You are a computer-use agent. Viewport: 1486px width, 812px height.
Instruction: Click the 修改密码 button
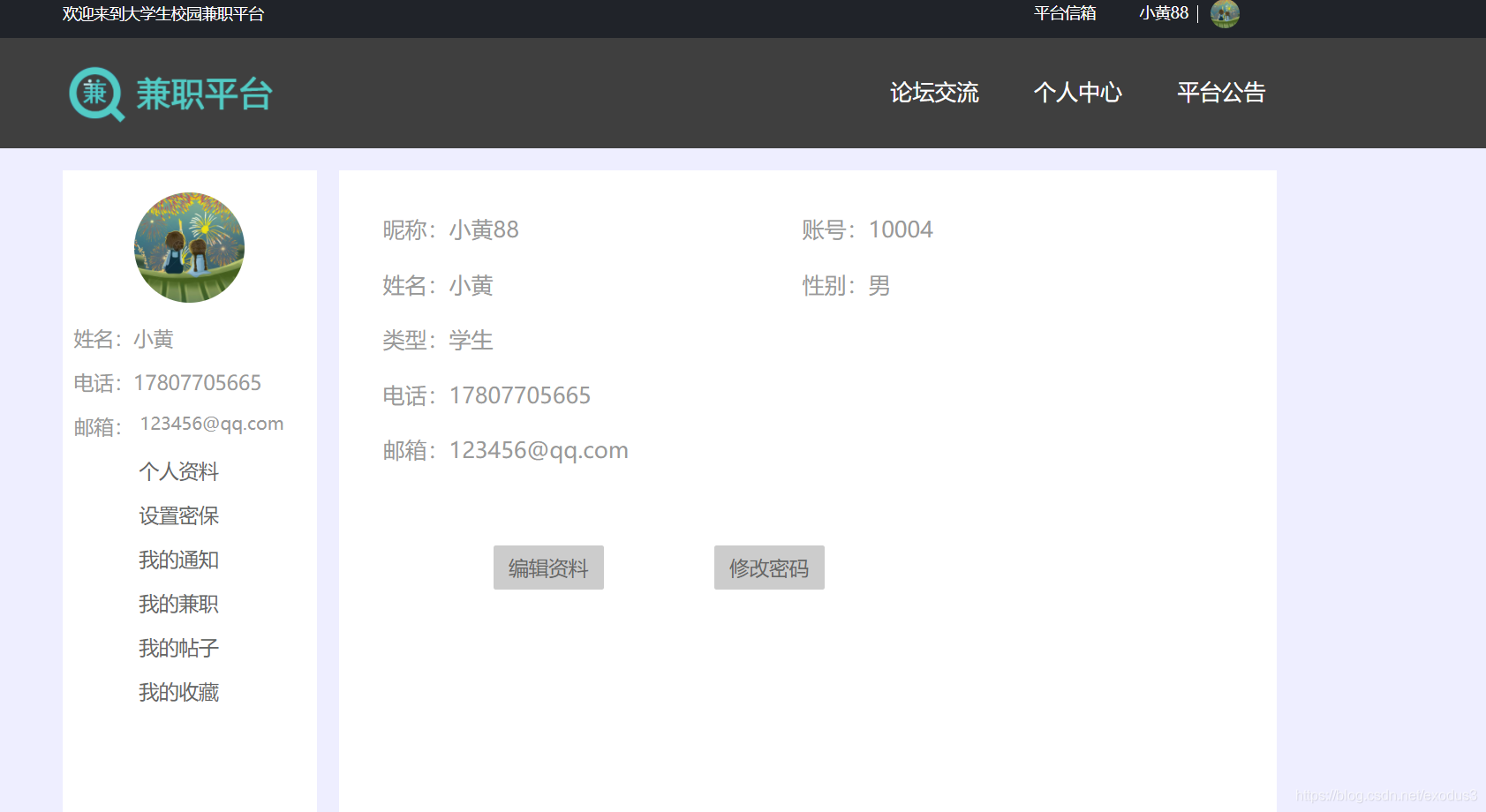(769, 568)
